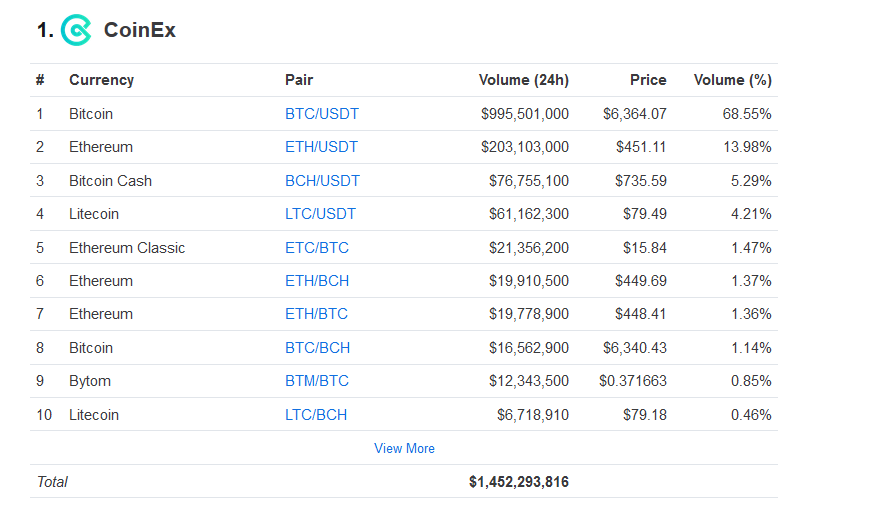Click the $0.371663 price value
884x522 pixels.
[x=633, y=381]
